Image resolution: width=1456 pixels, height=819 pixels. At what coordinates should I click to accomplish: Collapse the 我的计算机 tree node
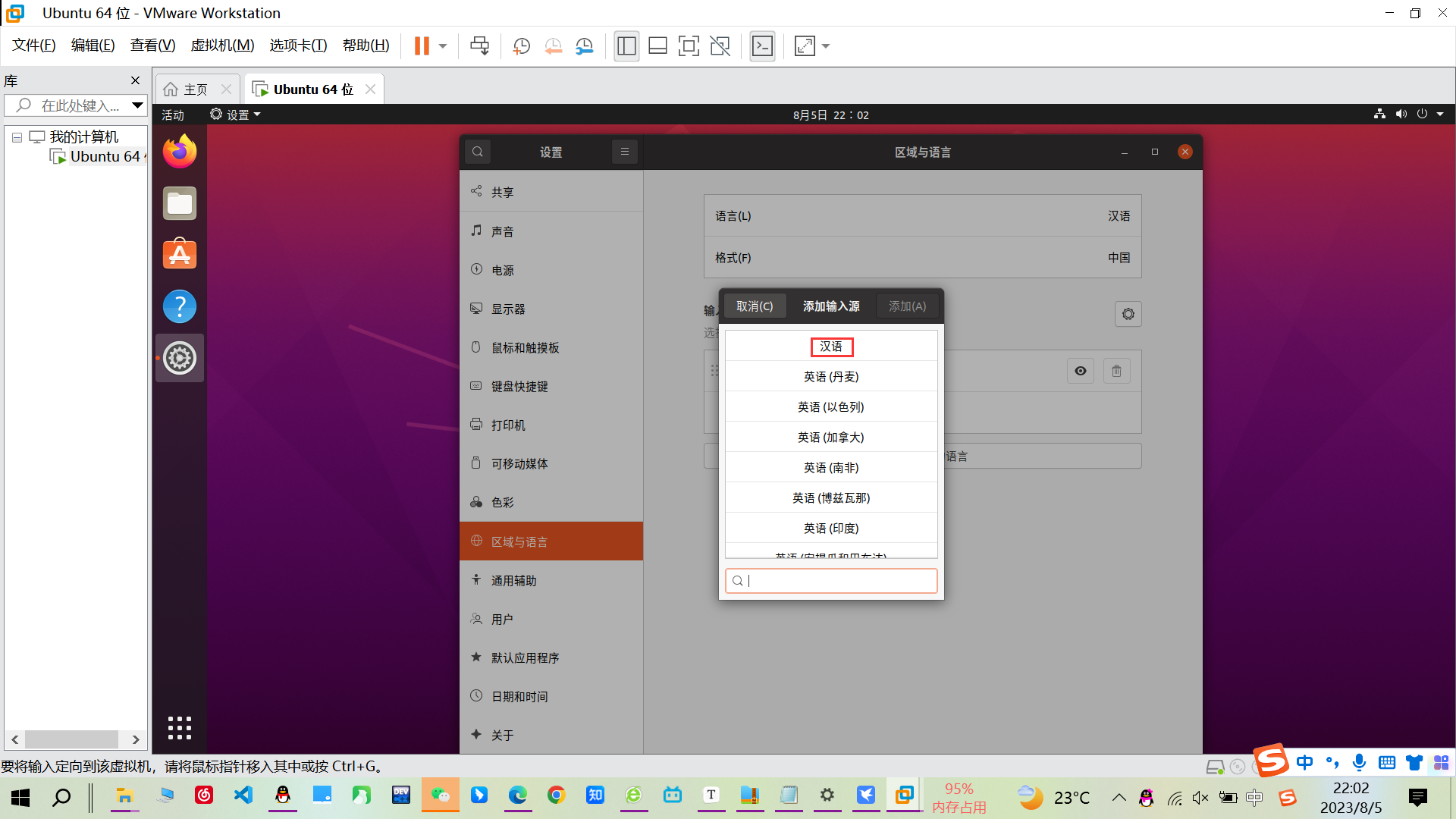coord(17,138)
